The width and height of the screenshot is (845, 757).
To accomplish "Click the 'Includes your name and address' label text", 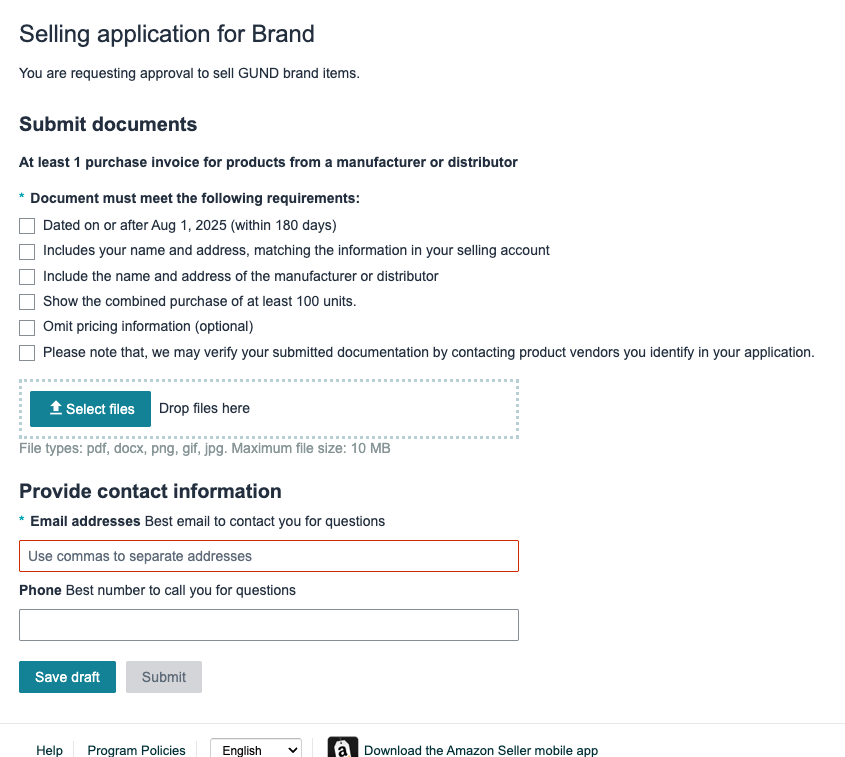I will 296,251.
